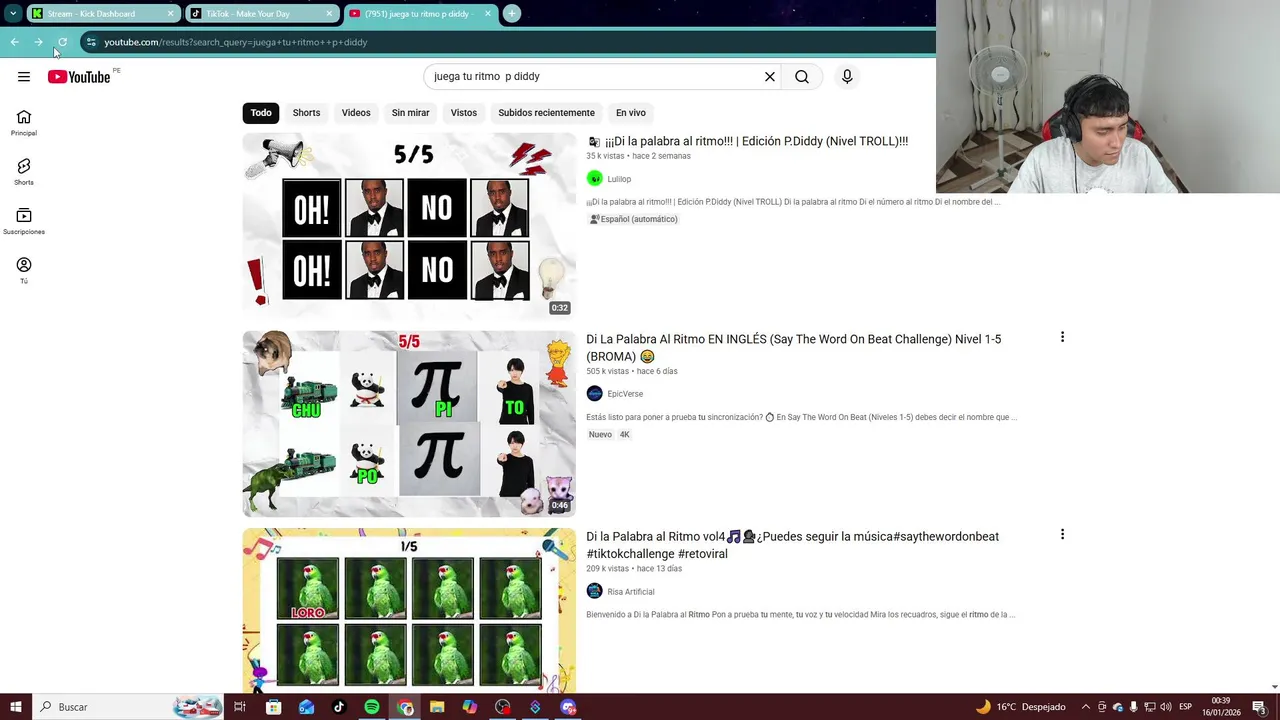Open EpicVerse channel avatar
Screen dimensions: 1280x720
595,394
